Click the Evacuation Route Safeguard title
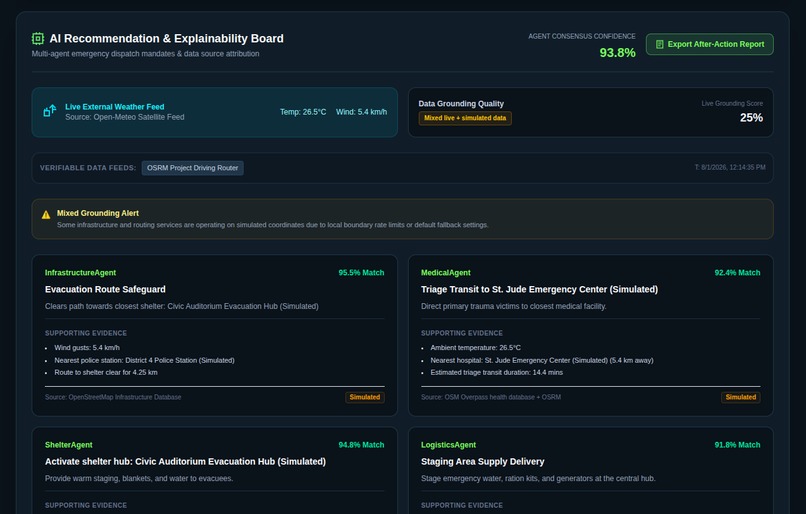The image size is (806, 514). (x=105, y=289)
